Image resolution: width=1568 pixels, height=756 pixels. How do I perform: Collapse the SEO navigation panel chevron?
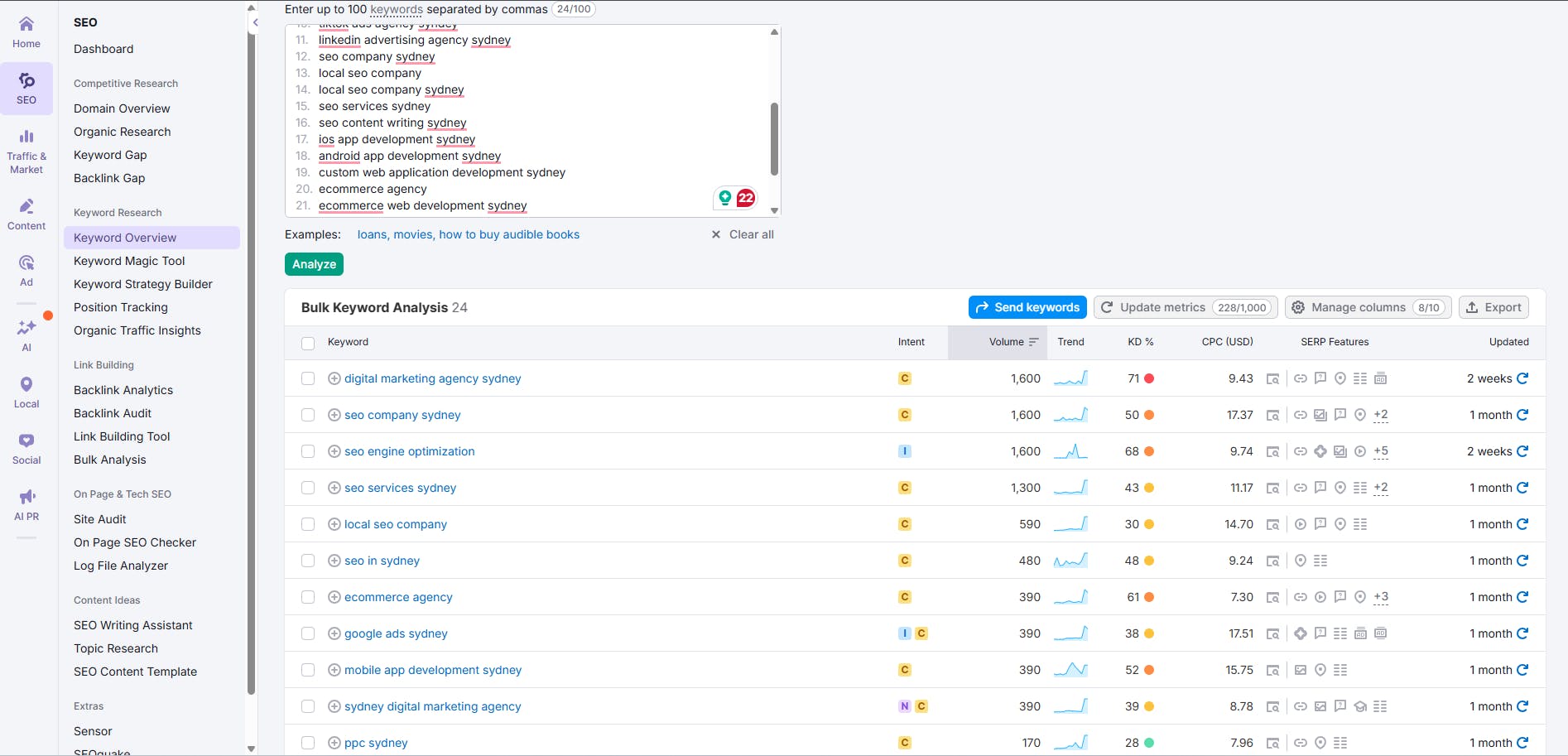coord(255,23)
